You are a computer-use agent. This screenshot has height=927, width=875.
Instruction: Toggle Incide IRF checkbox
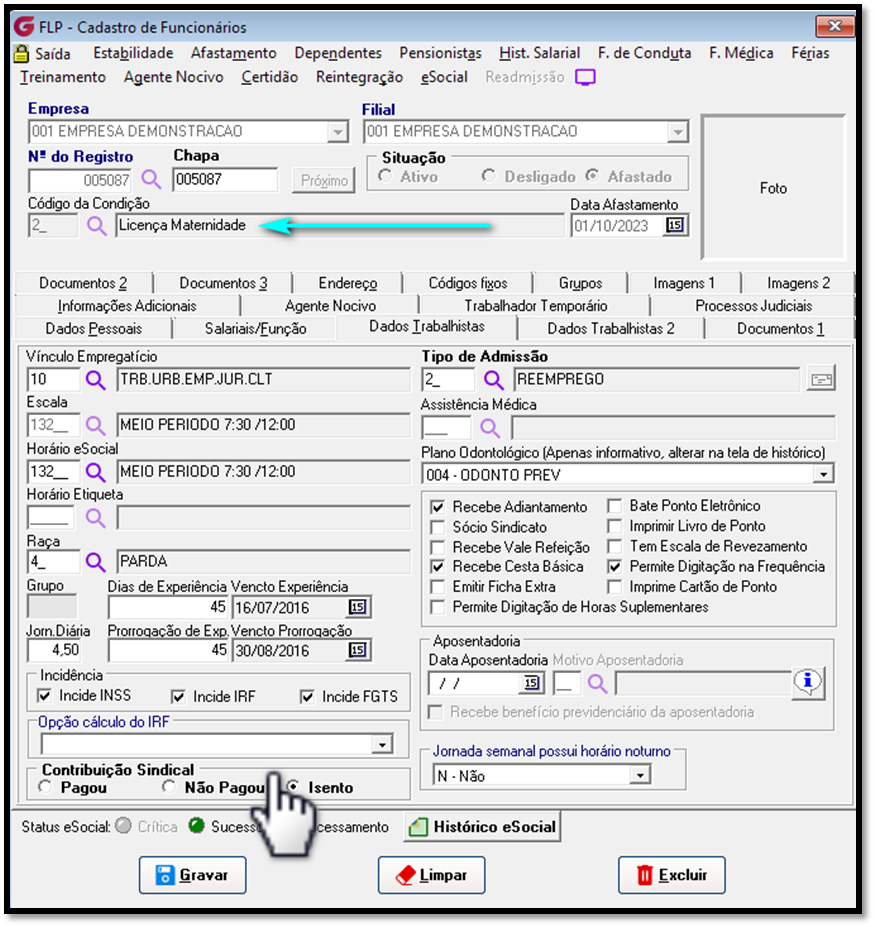[x=178, y=697]
